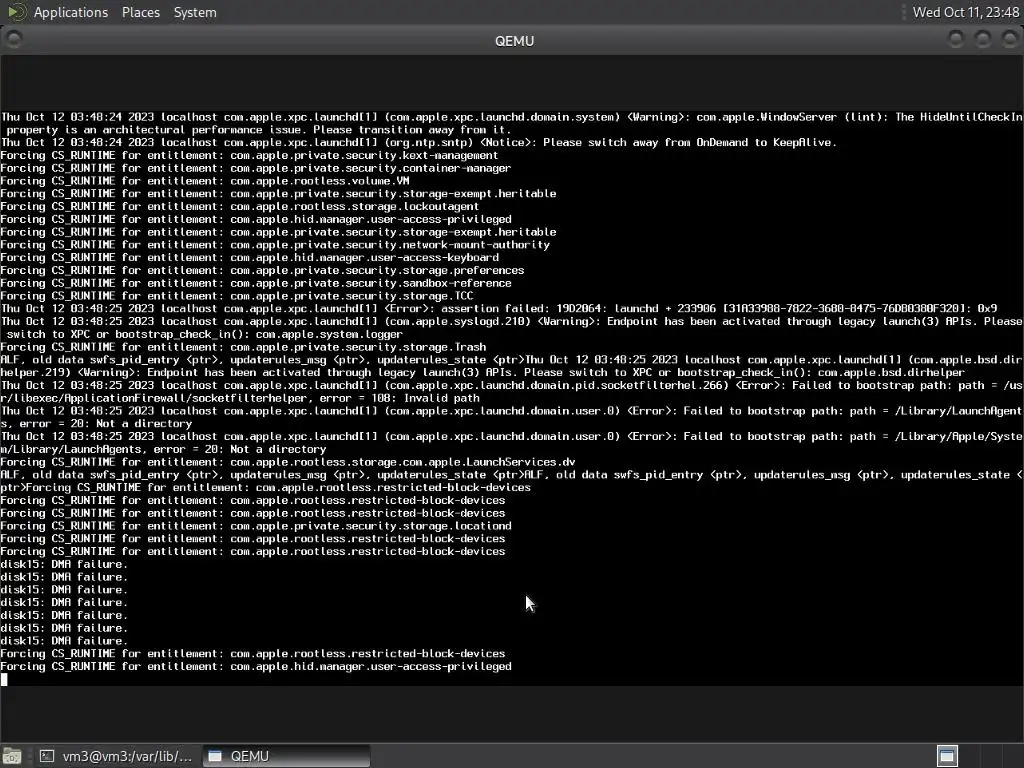Click the terminal icon of the vm3@vm3 task
Image resolution: width=1024 pixels, height=768 pixels.
pos(46,756)
